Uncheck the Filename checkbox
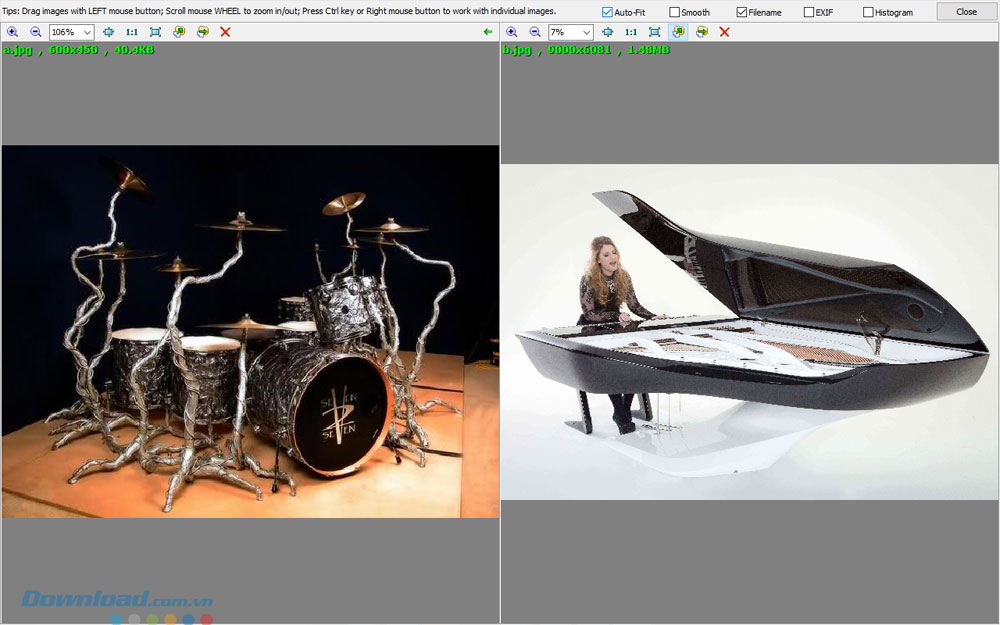The width and height of the screenshot is (1000, 625). tap(742, 12)
